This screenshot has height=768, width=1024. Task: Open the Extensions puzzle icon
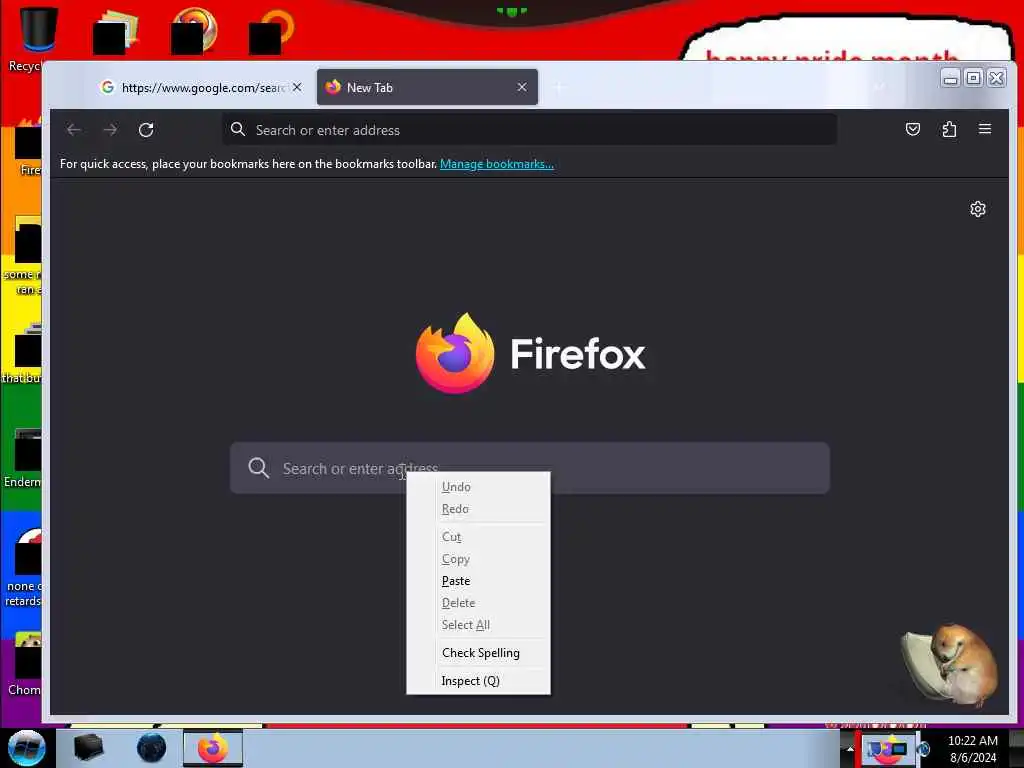pos(949,129)
